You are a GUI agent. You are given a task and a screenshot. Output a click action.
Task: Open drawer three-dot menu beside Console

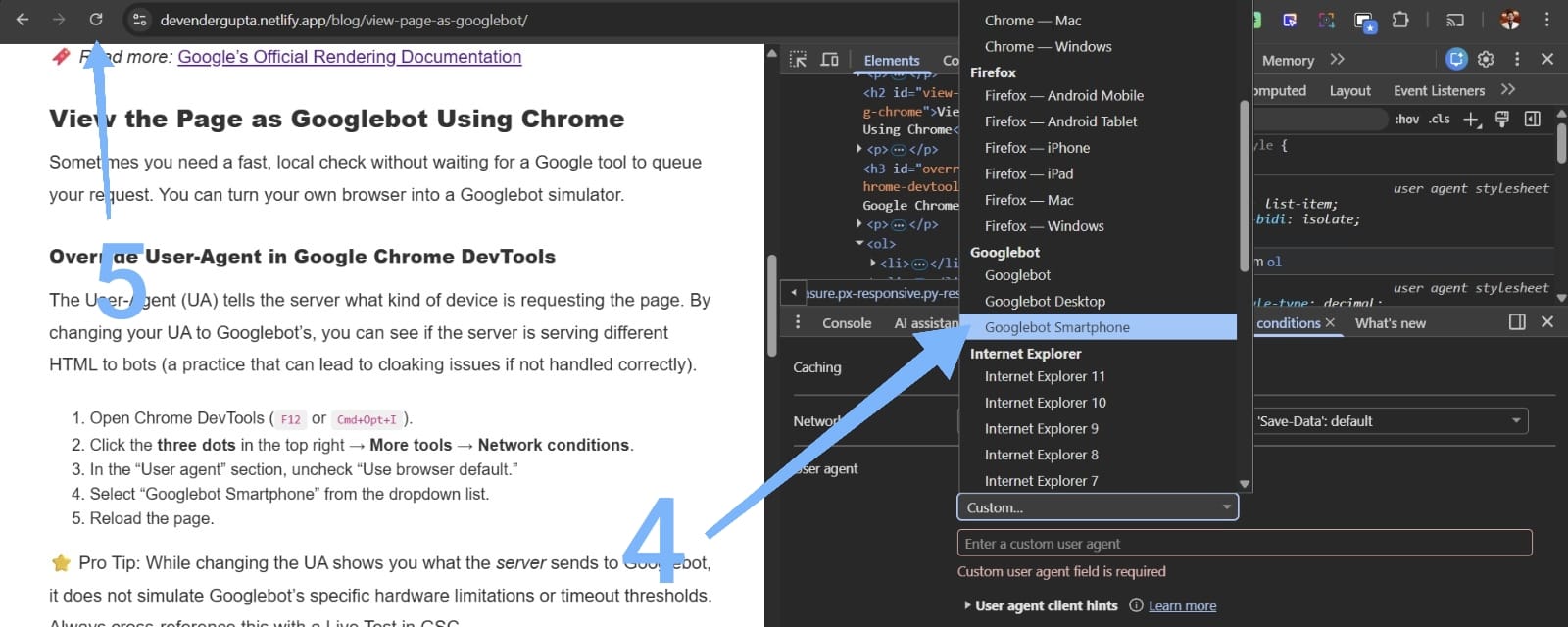tap(798, 322)
